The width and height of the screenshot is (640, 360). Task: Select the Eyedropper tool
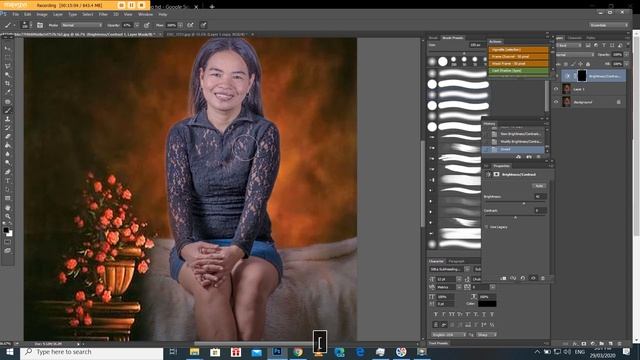(x=7, y=92)
